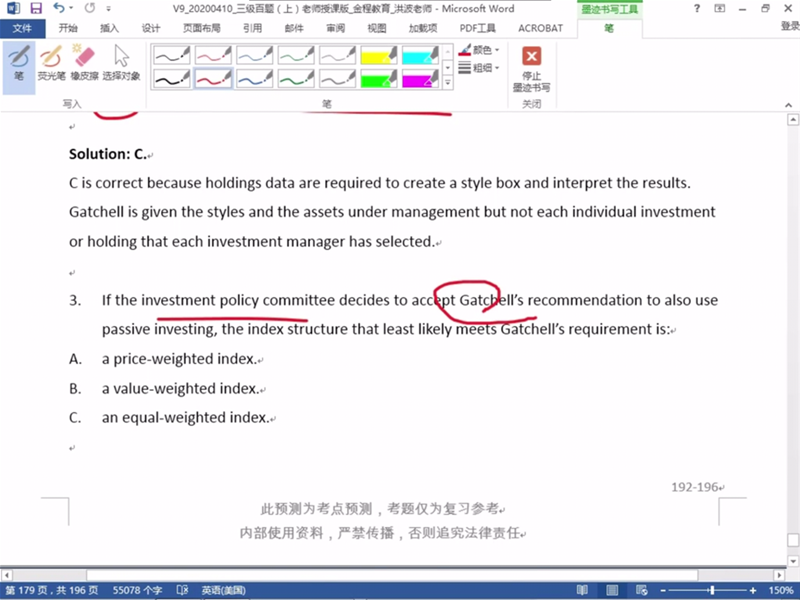Open the proofing check icon in status bar
Viewport: 800px width, 600px height.
click(x=182, y=590)
